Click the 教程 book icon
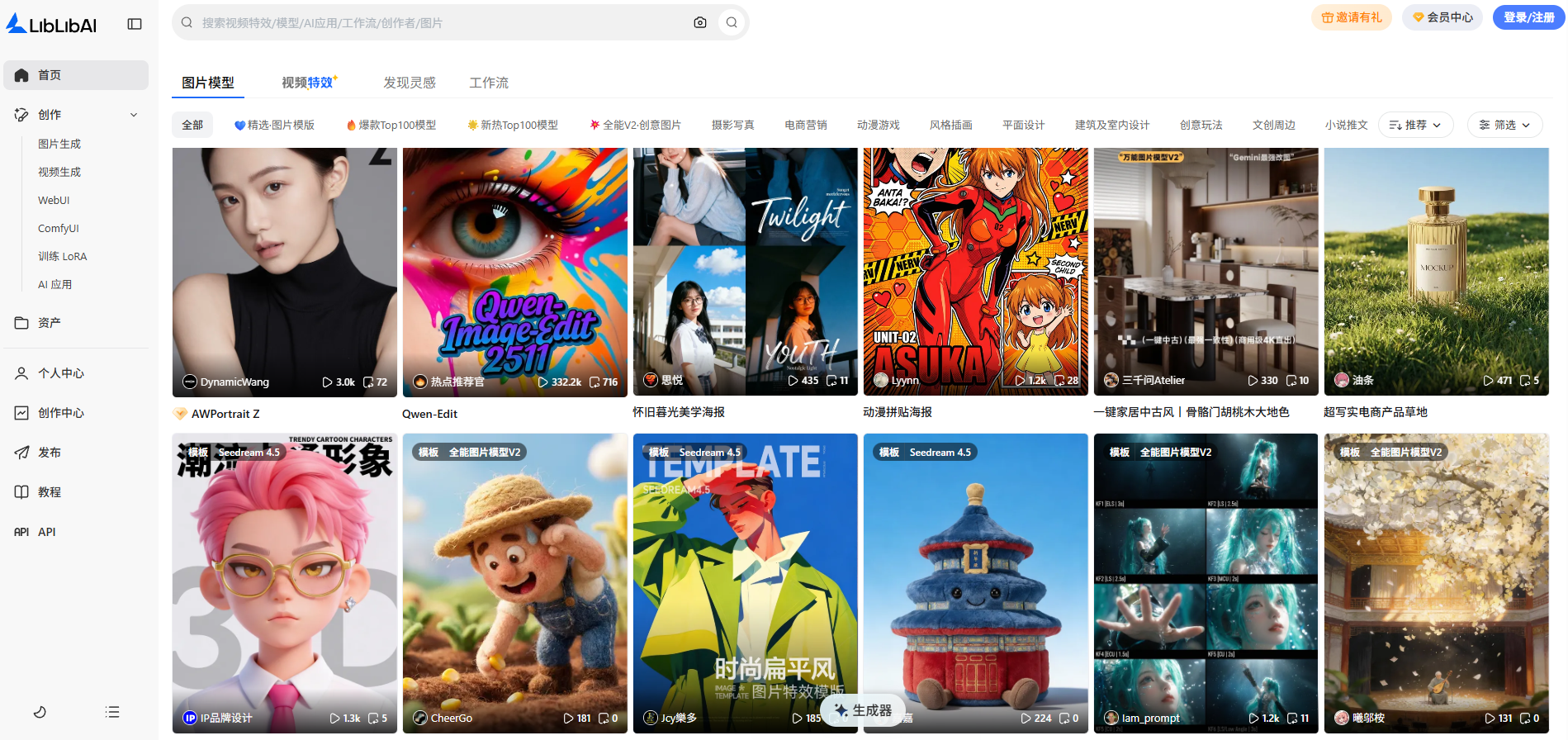Viewport: 1568px width, 740px height. 21,492
